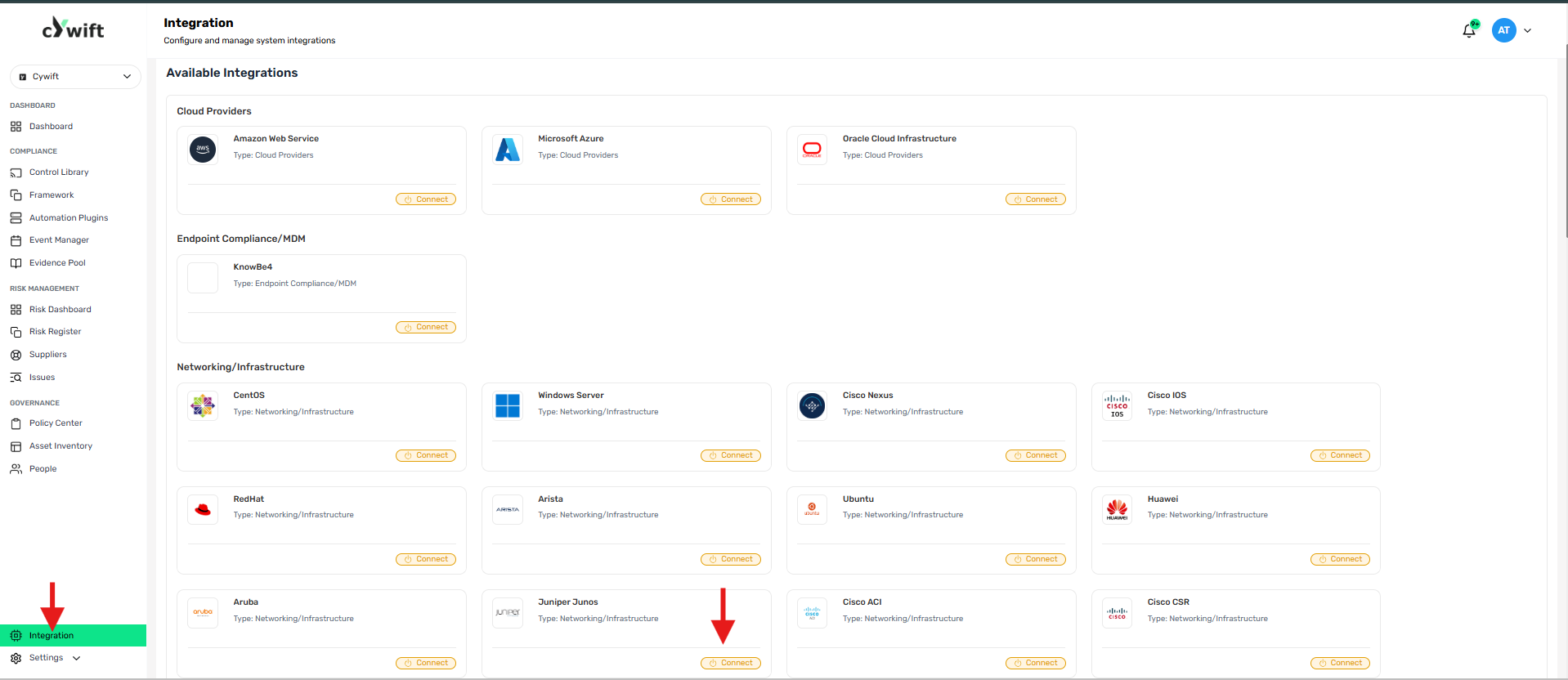Click the KnowBe4 blank logo thumbnail
Viewport: 1568px width, 680px height.
click(x=203, y=278)
